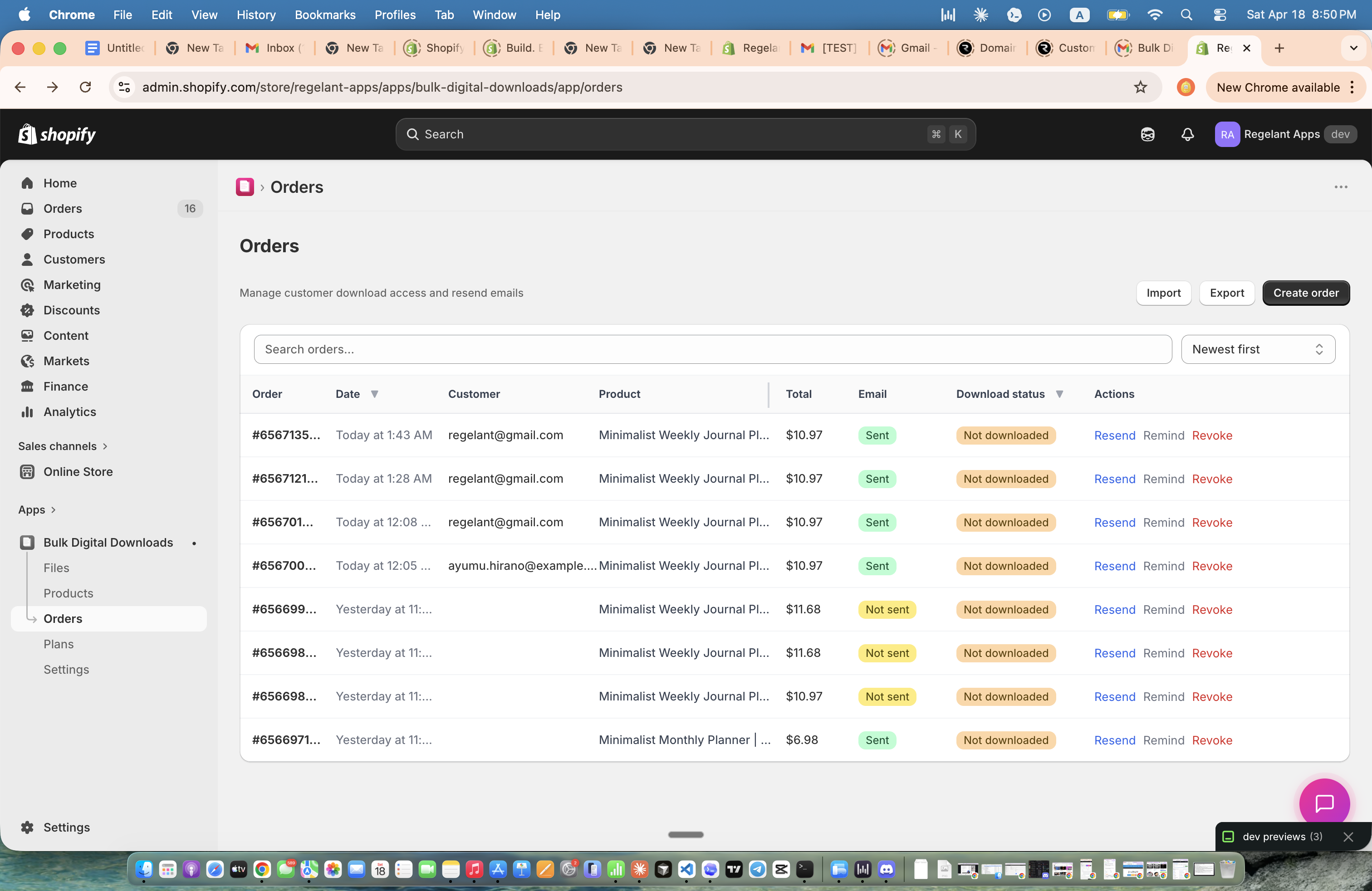Select the Finance sidebar icon

(28, 386)
